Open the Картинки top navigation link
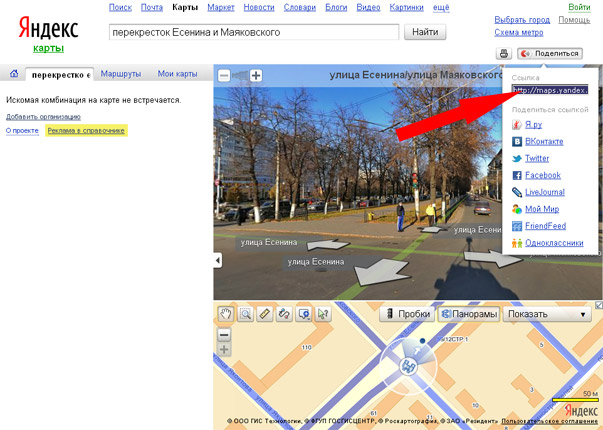The width and height of the screenshot is (603, 430). click(x=406, y=7)
